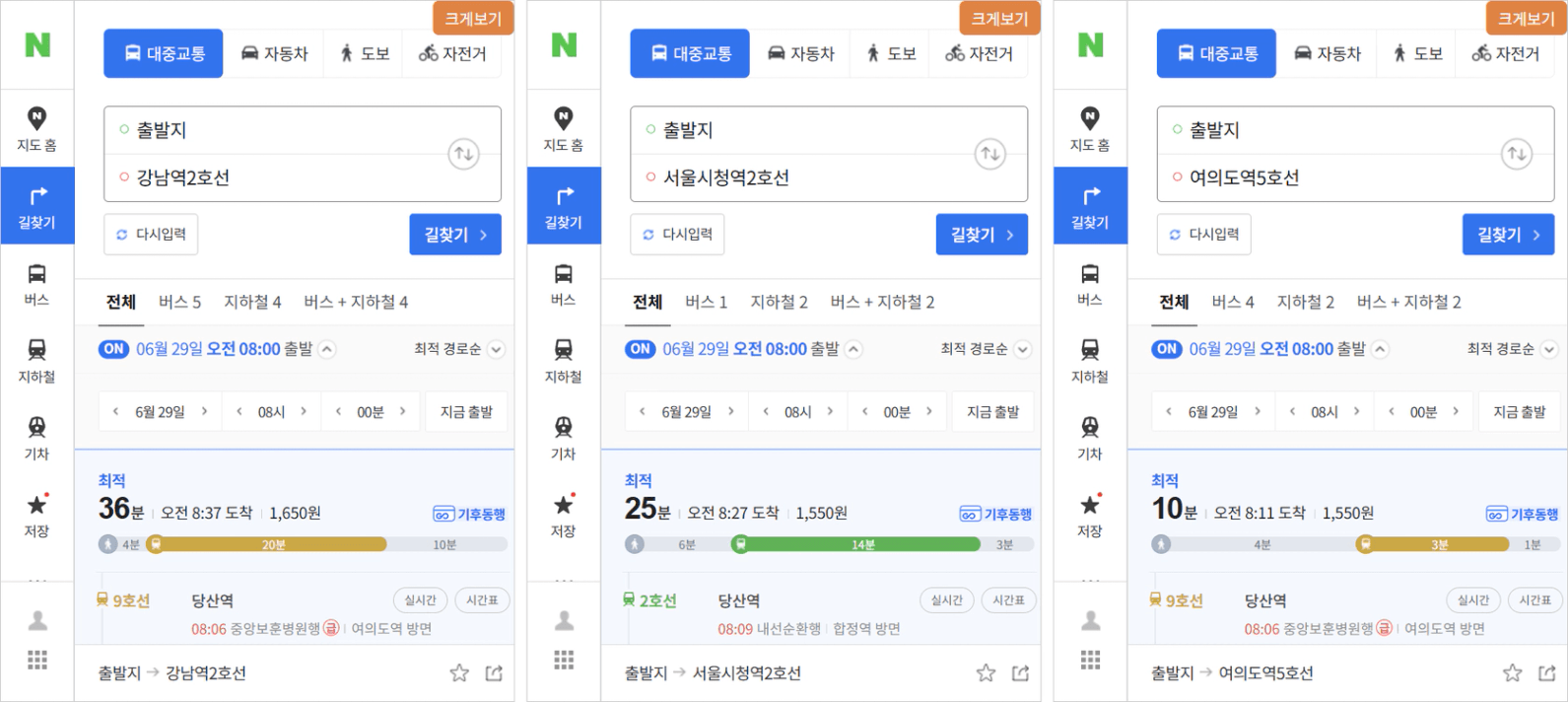This screenshot has height=702, width=1568.
Task: Toggle ON departure time switch in rightmost panel
Action: 1167,349
